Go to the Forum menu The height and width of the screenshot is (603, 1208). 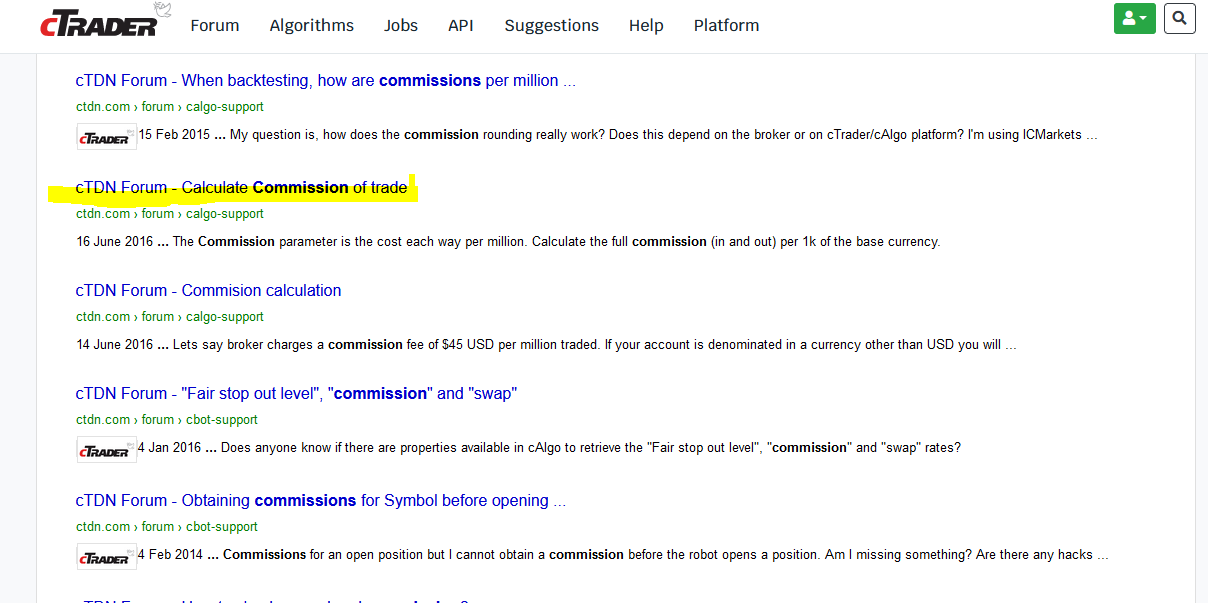click(215, 25)
